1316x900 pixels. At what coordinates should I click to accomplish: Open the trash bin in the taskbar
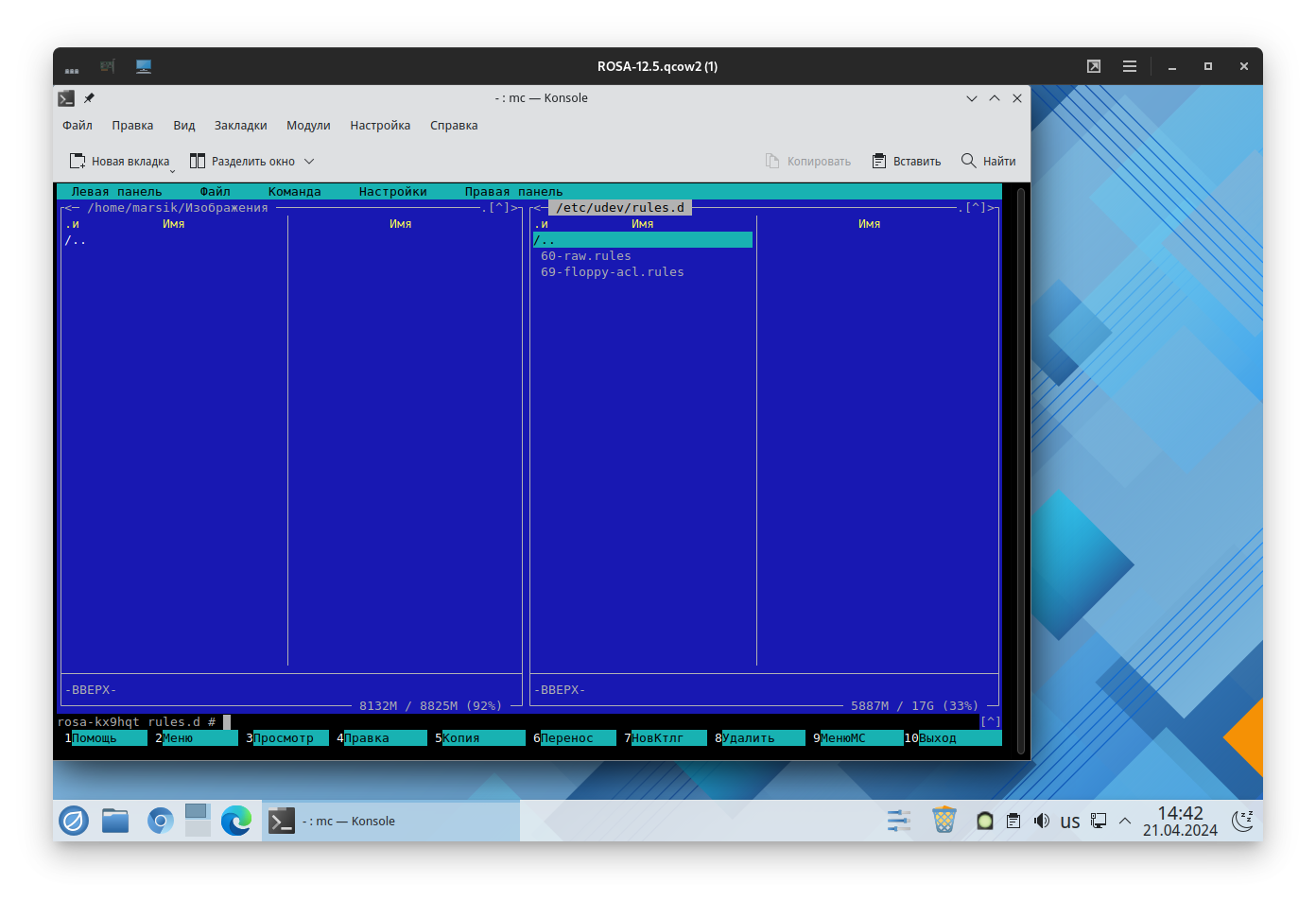pyautogui.click(x=944, y=820)
